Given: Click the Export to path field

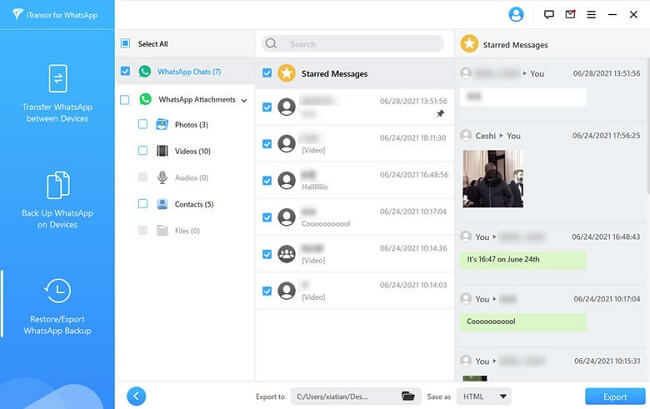Looking at the screenshot, I should (355, 397).
